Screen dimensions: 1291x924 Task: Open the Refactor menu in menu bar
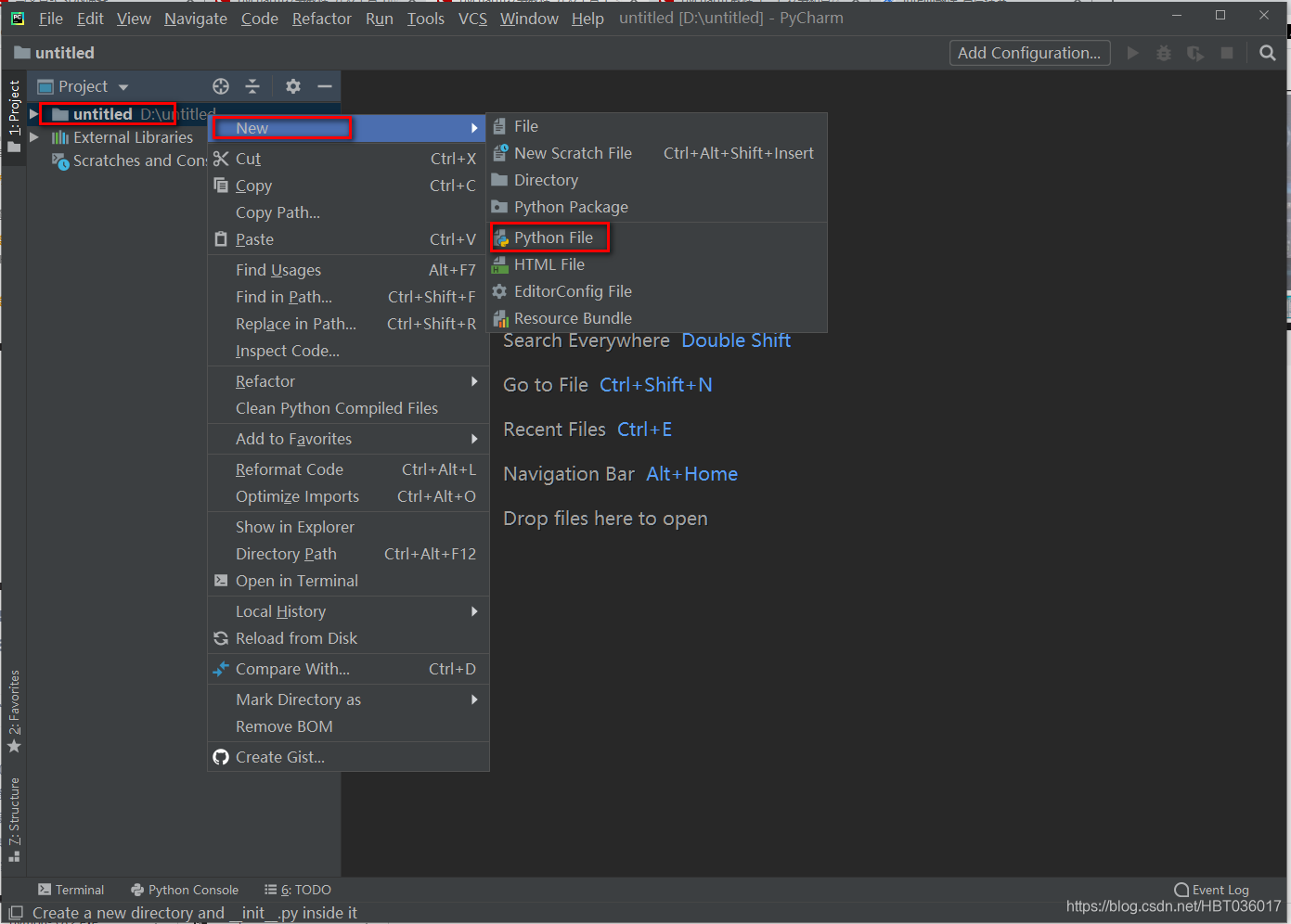pyautogui.click(x=322, y=19)
